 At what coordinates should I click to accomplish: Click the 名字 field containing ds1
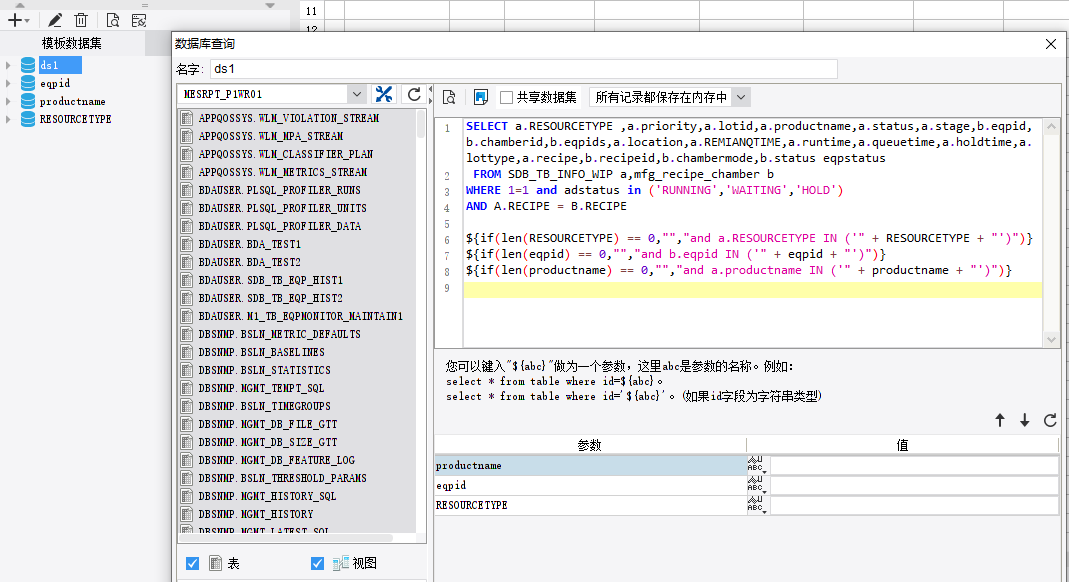(x=523, y=69)
